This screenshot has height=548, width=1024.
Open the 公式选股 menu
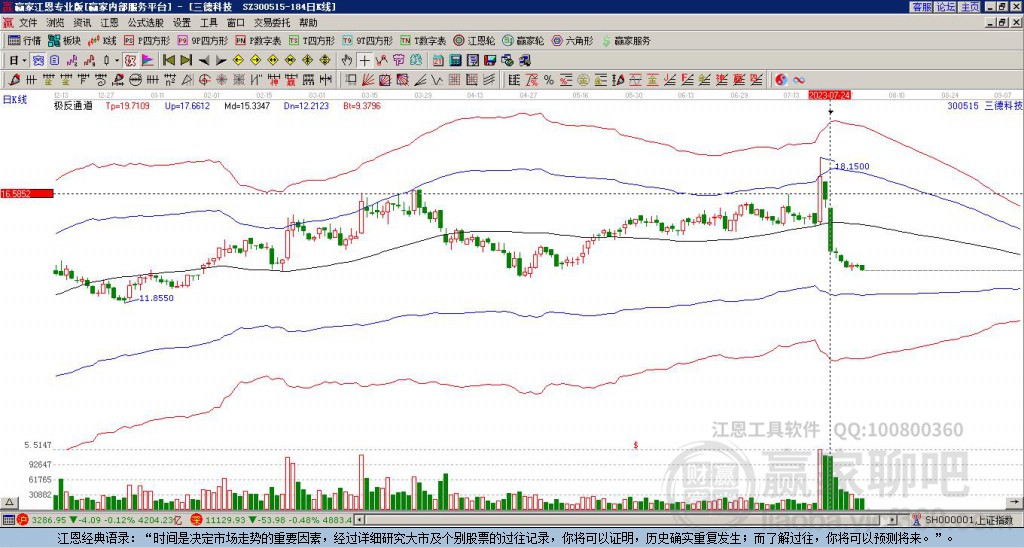tap(145, 23)
